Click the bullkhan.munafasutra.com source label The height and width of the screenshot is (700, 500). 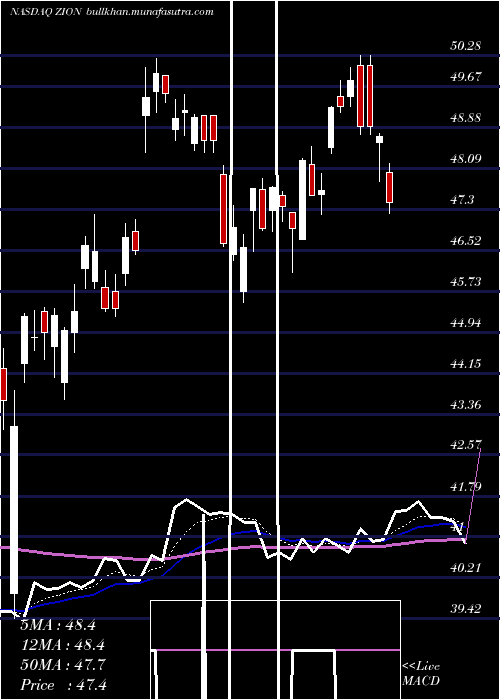[149, 12]
